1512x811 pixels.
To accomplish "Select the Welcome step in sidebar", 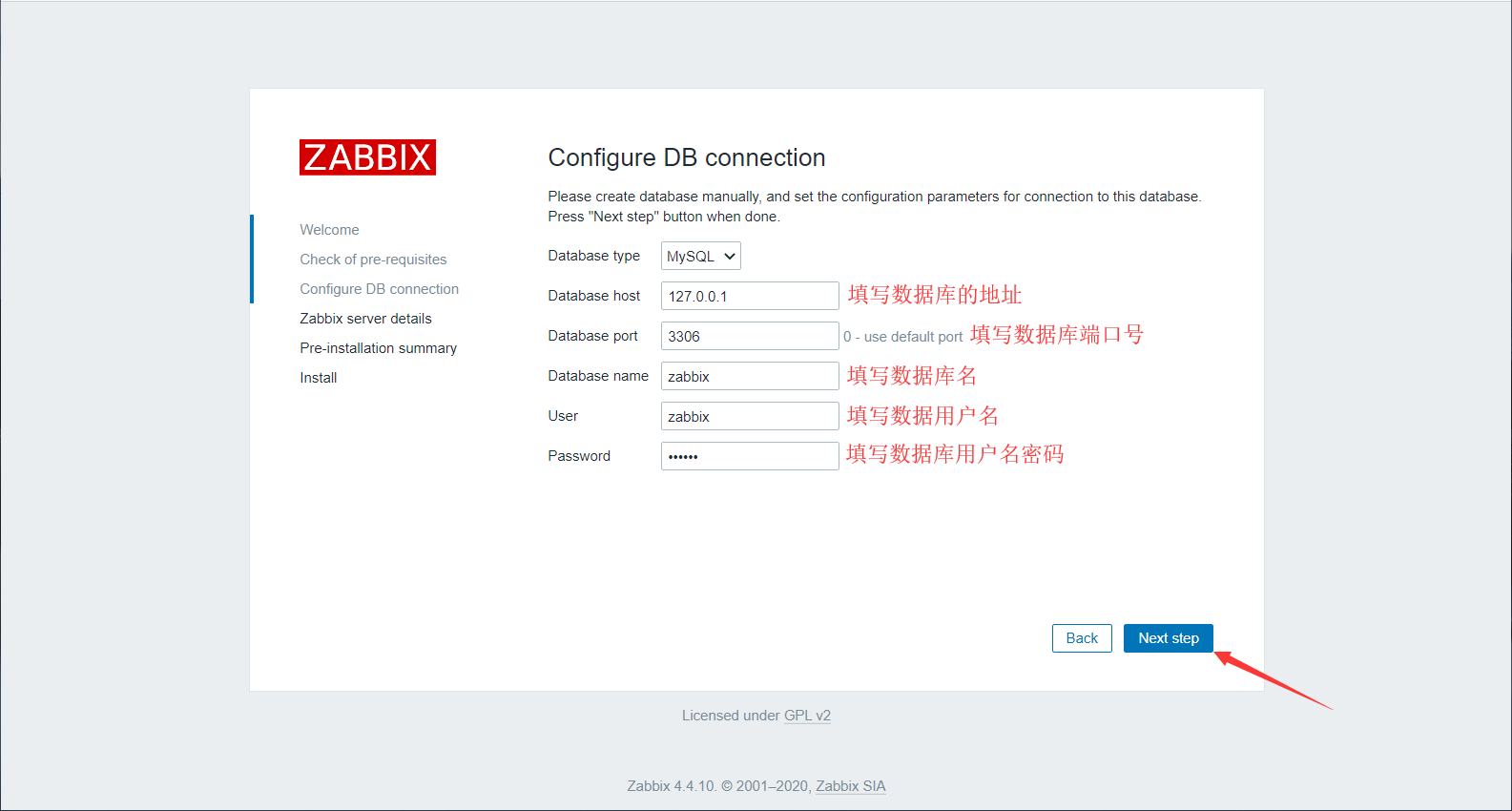I will [x=329, y=230].
